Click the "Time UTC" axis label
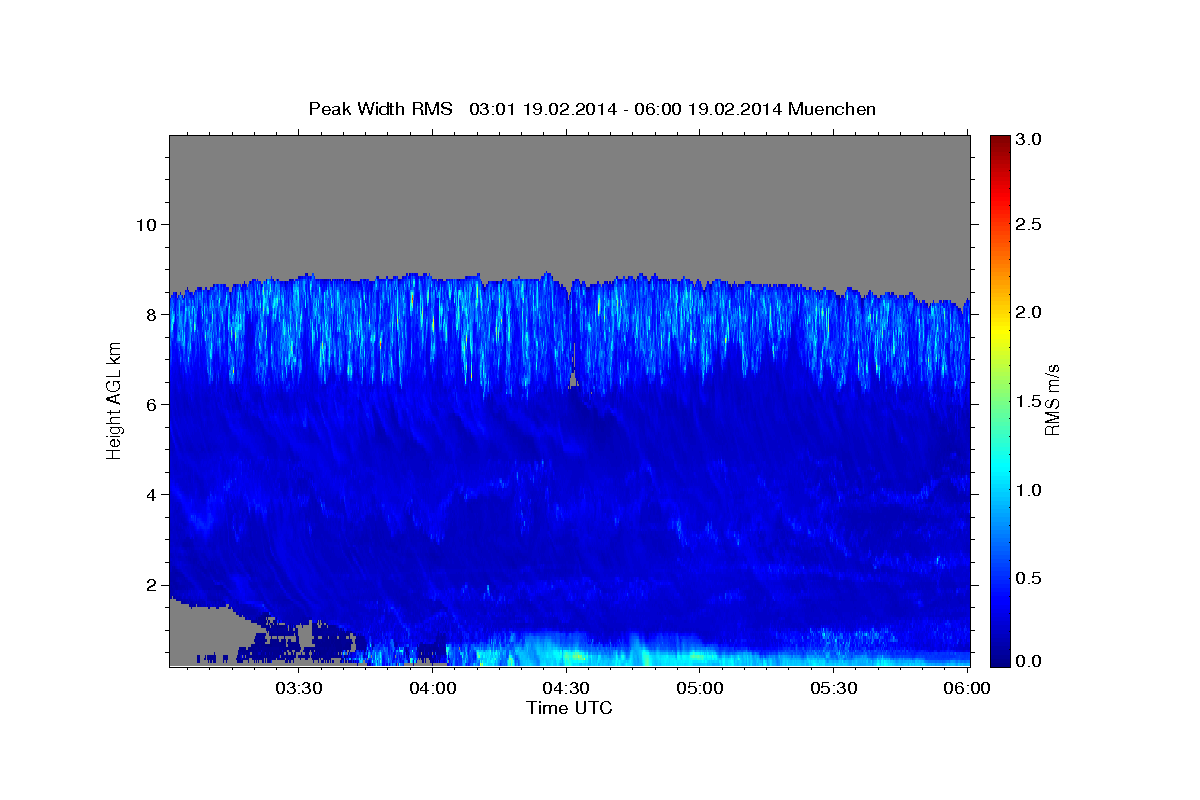This screenshot has width=1200, height=800. 569,708
